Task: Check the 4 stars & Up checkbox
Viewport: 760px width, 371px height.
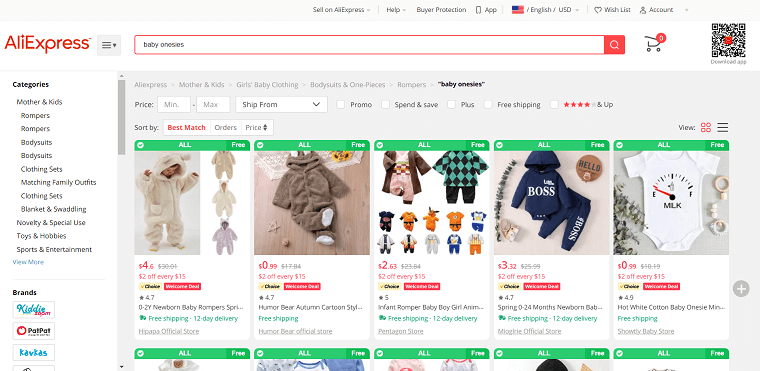Action: [x=554, y=104]
